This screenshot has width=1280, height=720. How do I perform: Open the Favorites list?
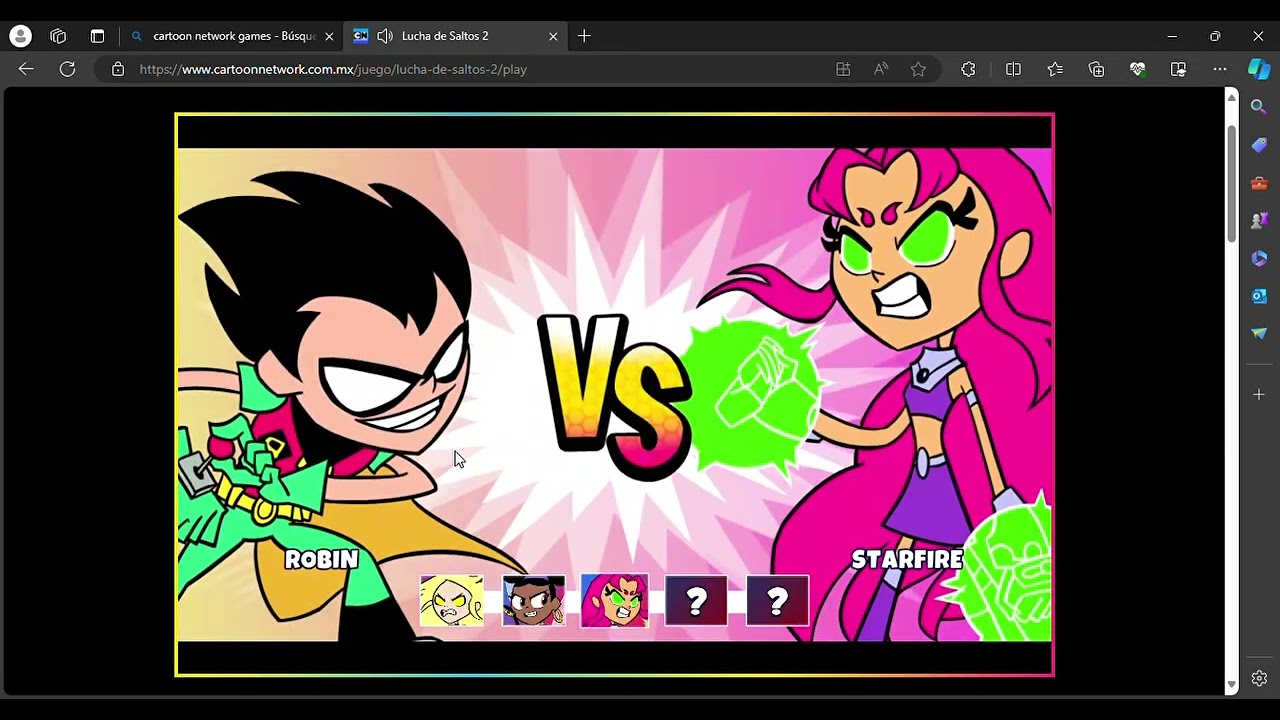point(1055,69)
